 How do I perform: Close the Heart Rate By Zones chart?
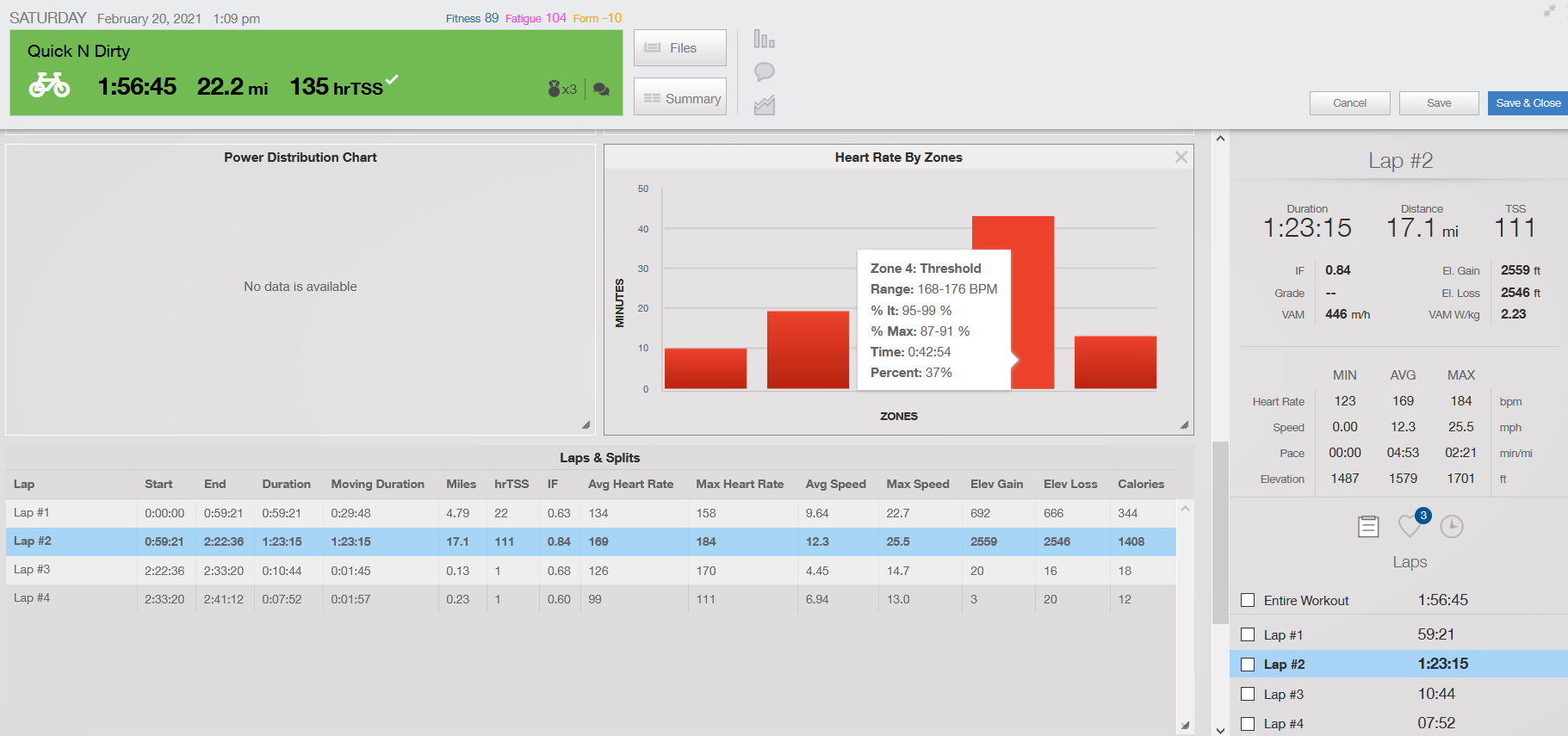coord(1181,157)
